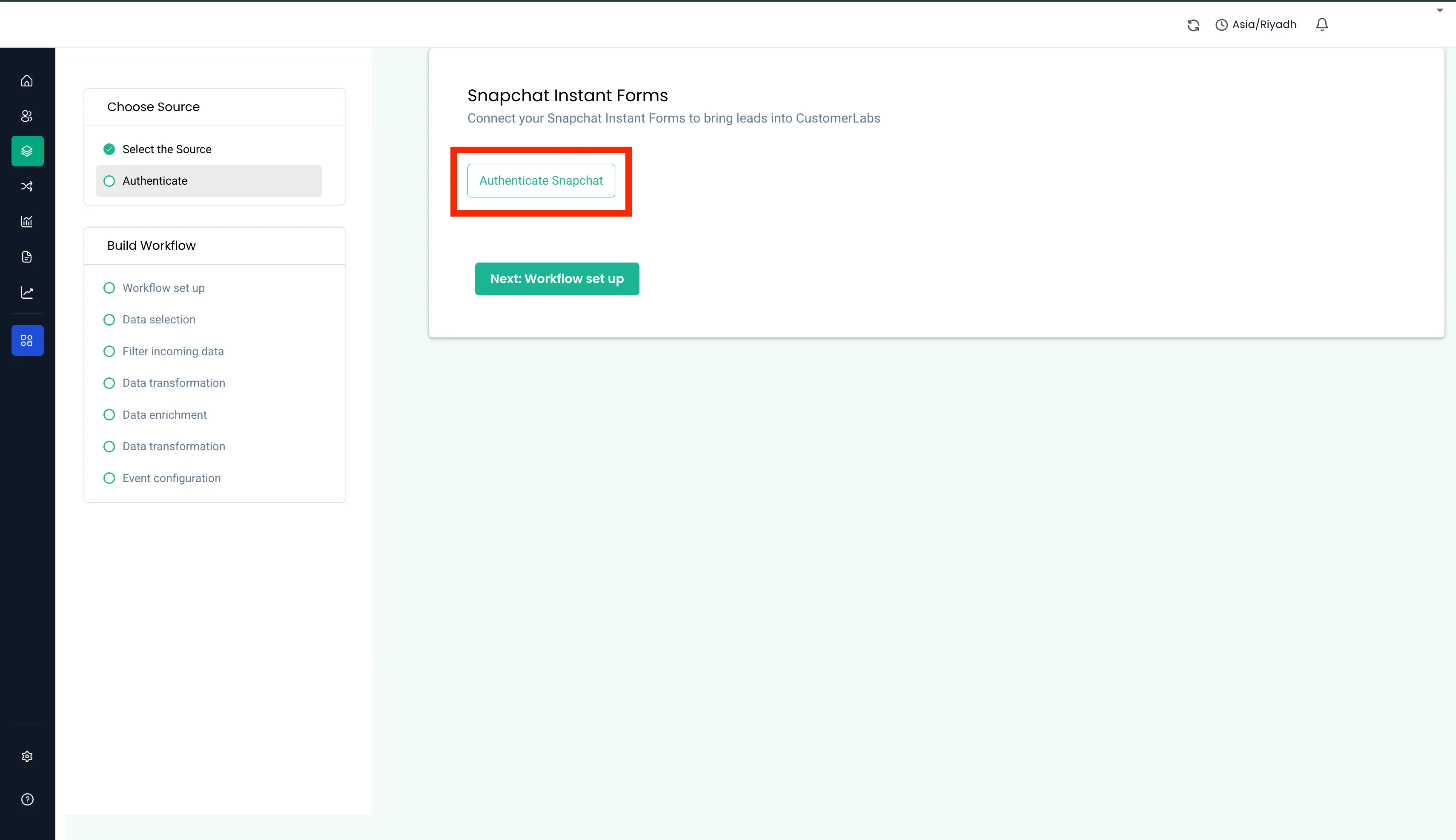Open the Home icon in sidebar

tap(27, 81)
